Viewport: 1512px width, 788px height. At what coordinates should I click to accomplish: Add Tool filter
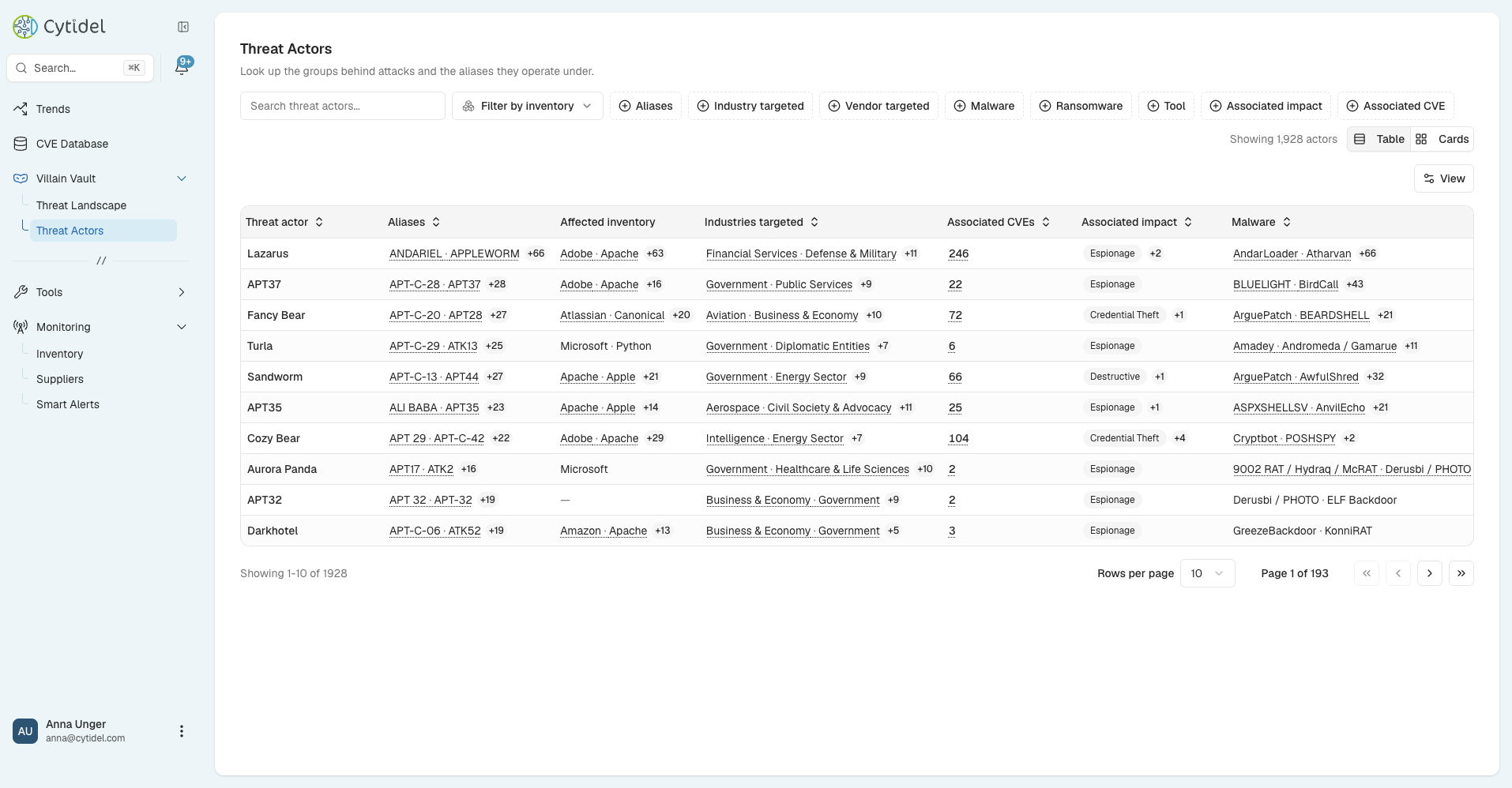[1166, 106]
